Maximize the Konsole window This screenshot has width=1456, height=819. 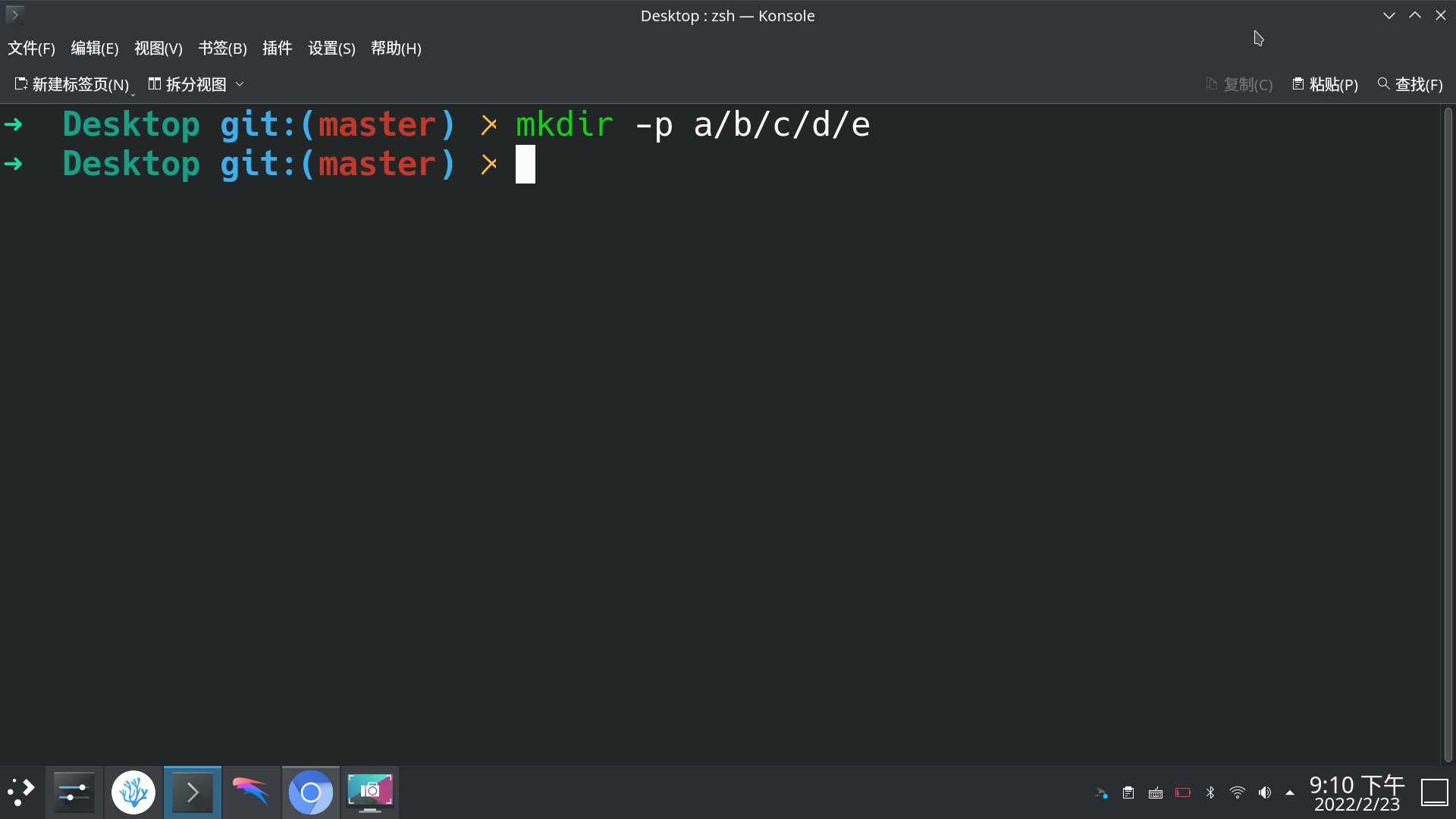click(x=1415, y=15)
